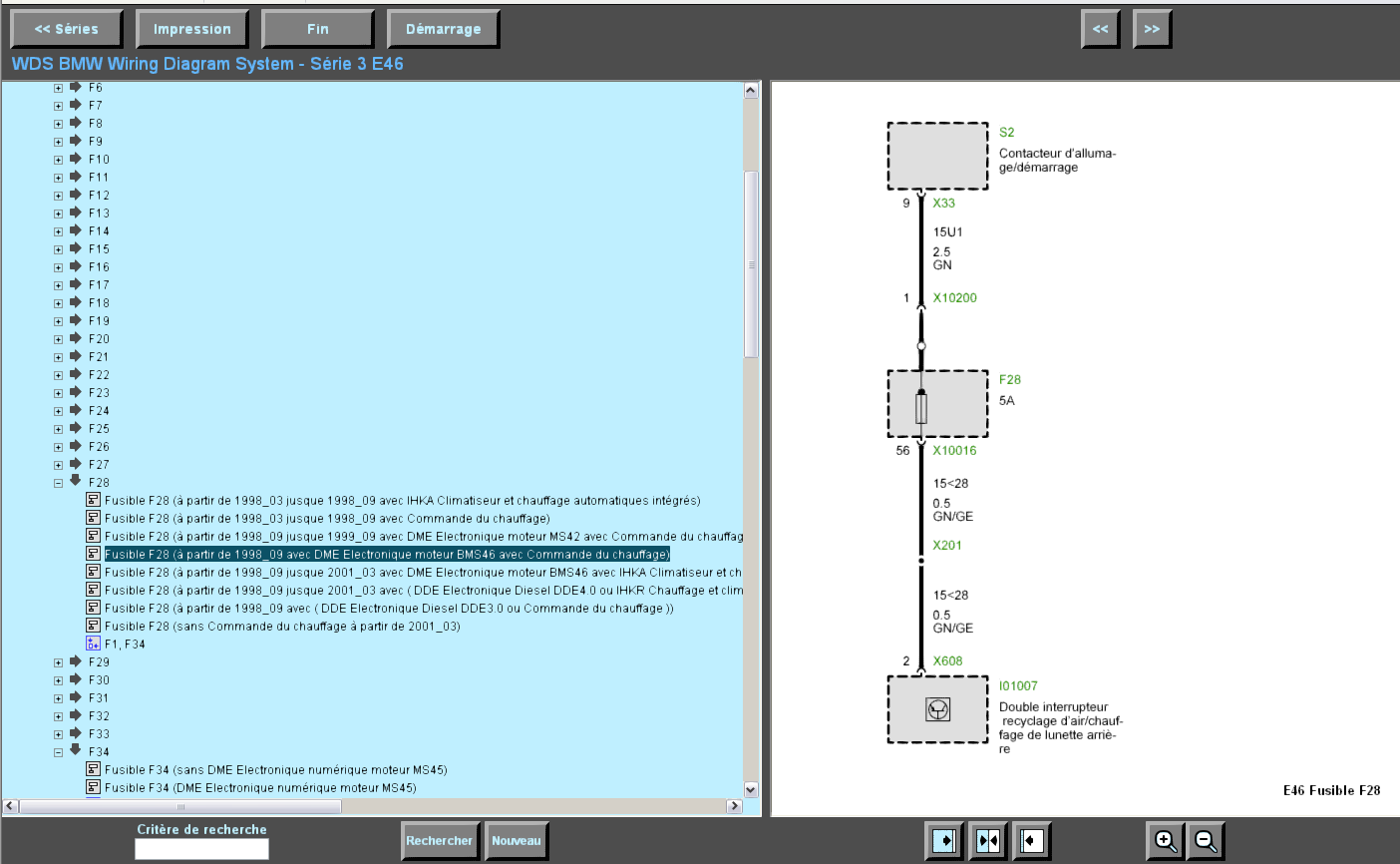Image resolution: width=1400 pixels, height=864 pixels.
Task: Click the icon beside the F1, F34 entry
Action: [93, 644]
